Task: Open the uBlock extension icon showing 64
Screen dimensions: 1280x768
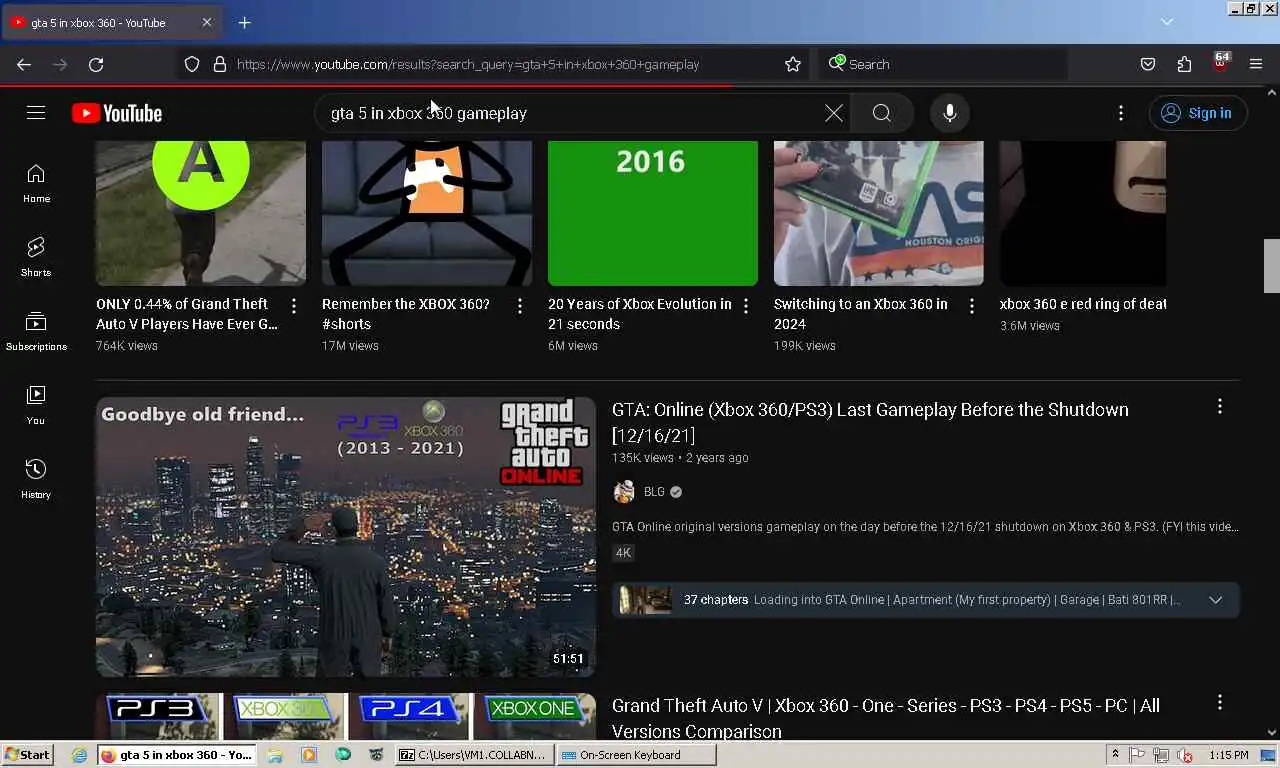Action: click(1220, 63)
